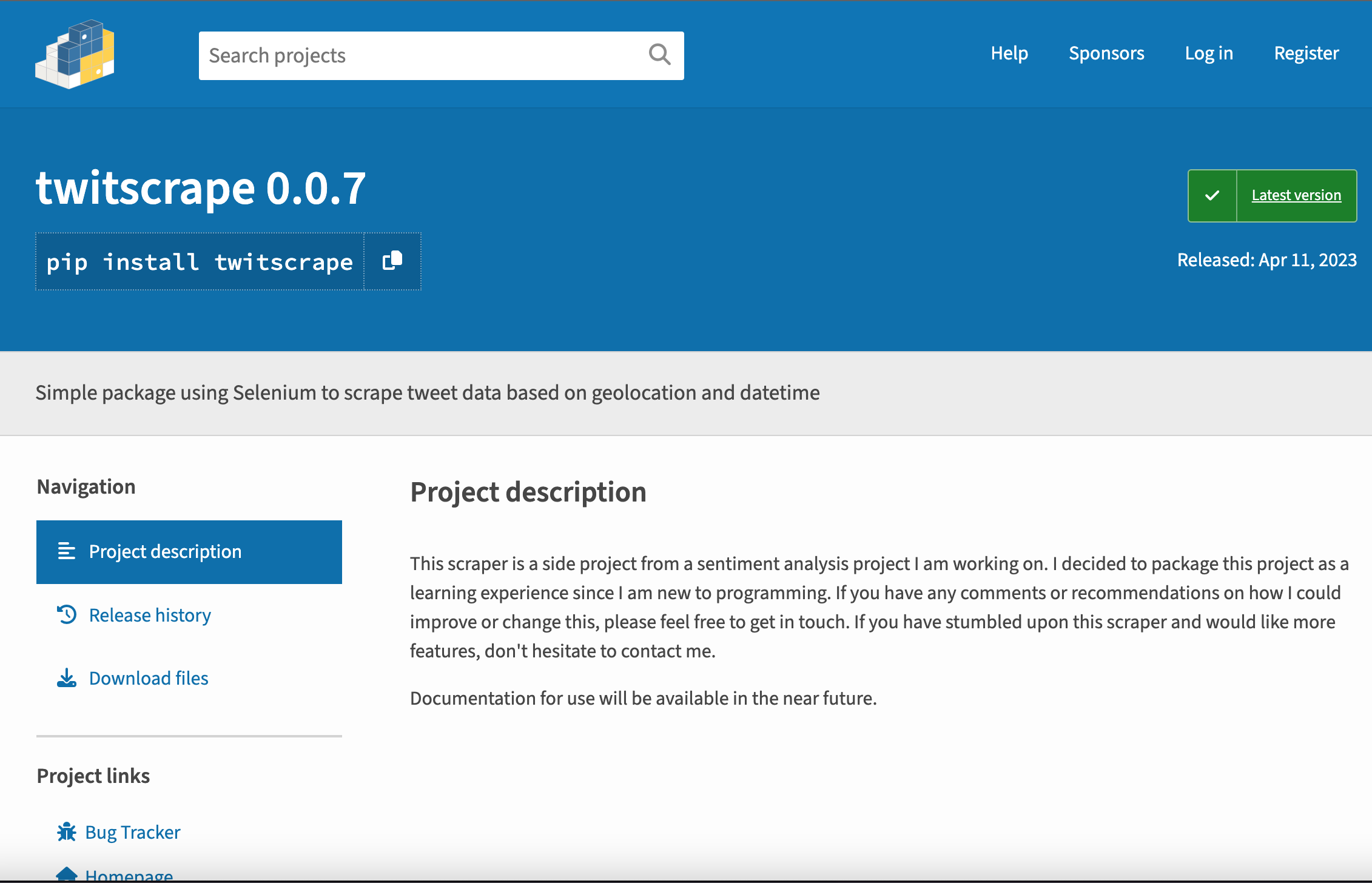
Task: Copy pip install command icon
Action: 392,261
